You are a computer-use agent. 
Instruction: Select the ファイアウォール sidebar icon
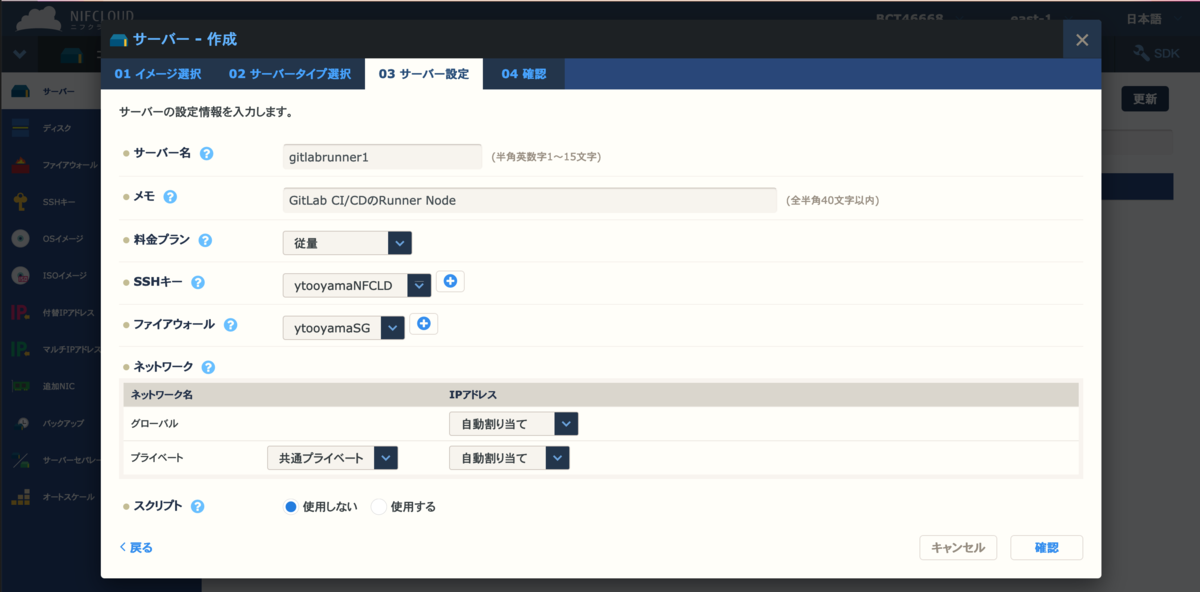[x=40, y=163]
